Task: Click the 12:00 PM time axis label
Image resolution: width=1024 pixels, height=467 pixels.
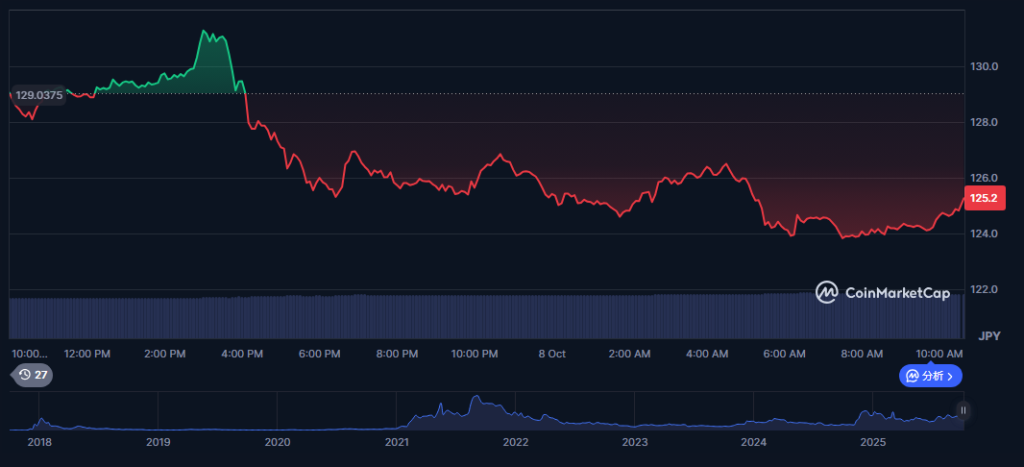Action: pyautogui.click(x=87, y=354)
